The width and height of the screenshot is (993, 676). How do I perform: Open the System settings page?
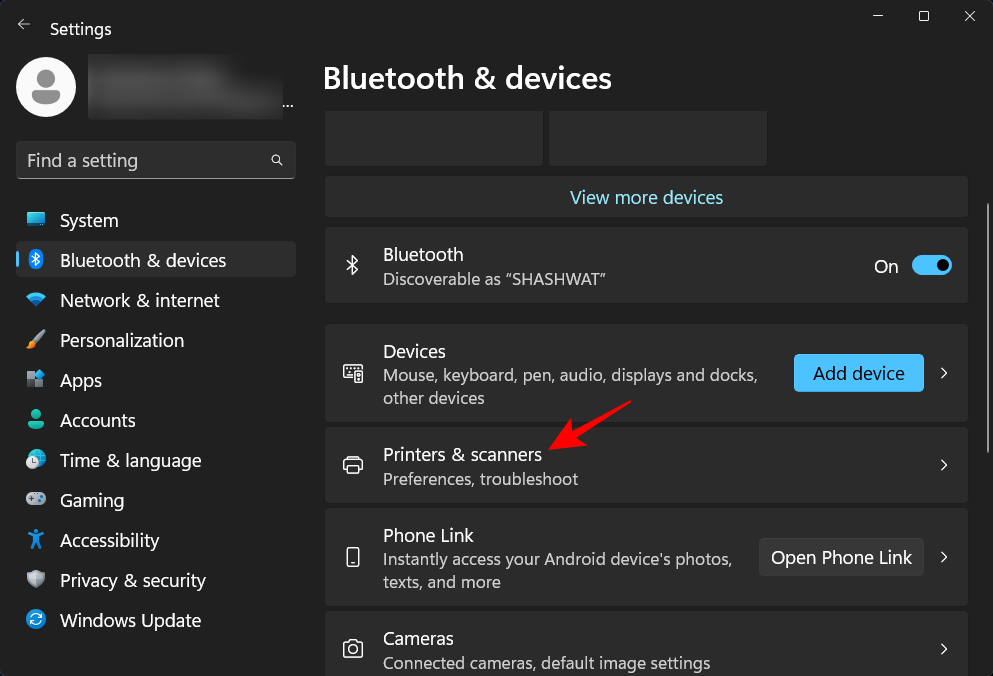89,220
